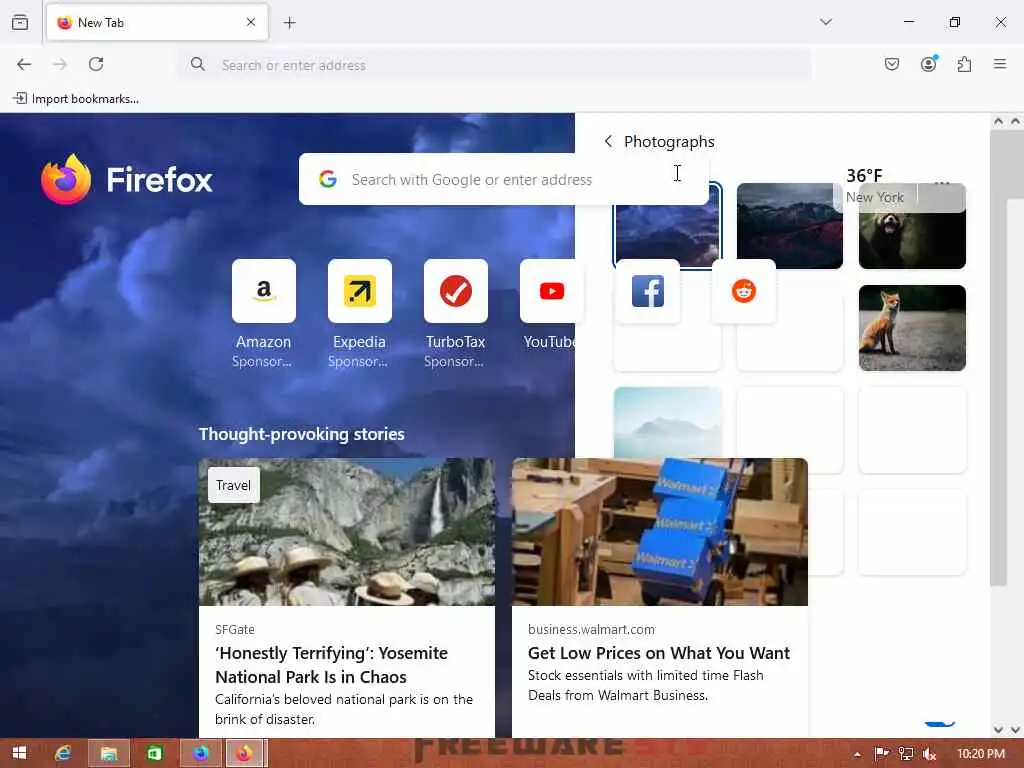
Task: Click the Thought-provoking stories heading
Action: pyautogui.click(x=302, y=434)
